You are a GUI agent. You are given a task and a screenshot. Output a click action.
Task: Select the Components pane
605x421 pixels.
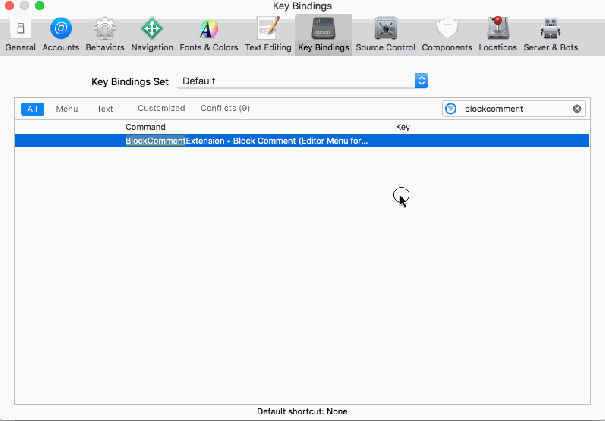point(447,33)
